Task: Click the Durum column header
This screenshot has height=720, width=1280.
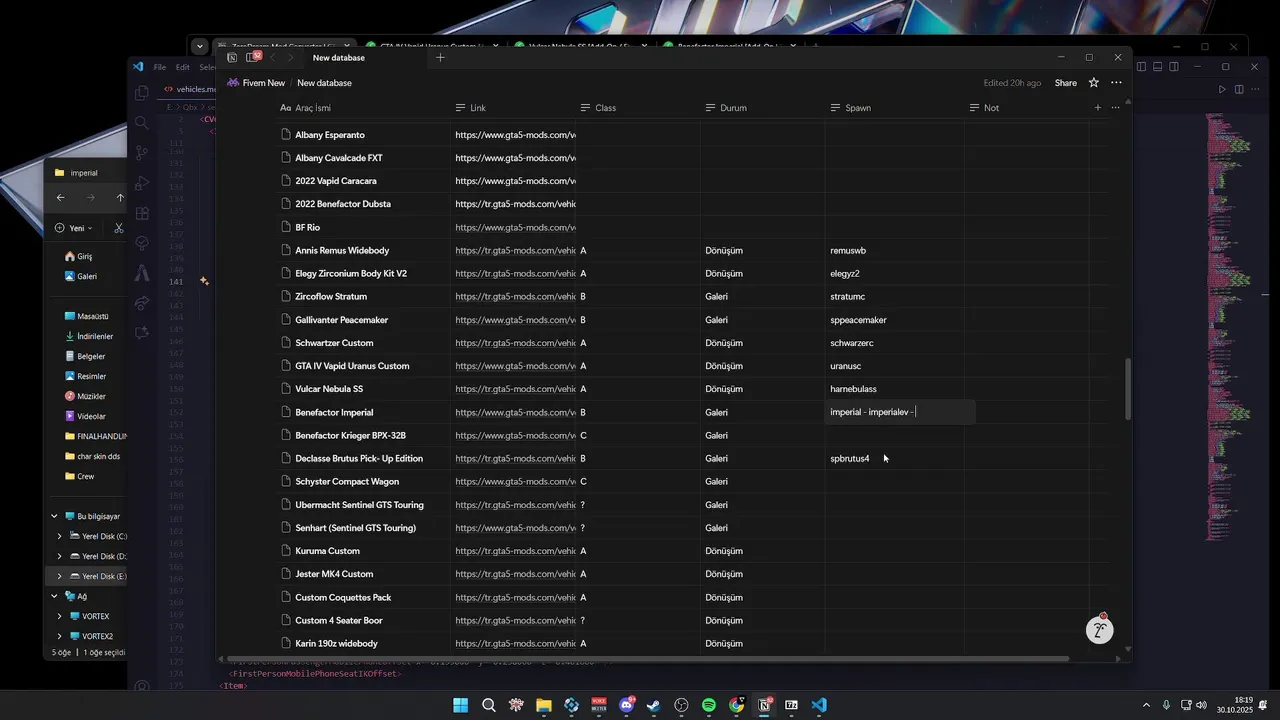Action: (x=762, y=108)
